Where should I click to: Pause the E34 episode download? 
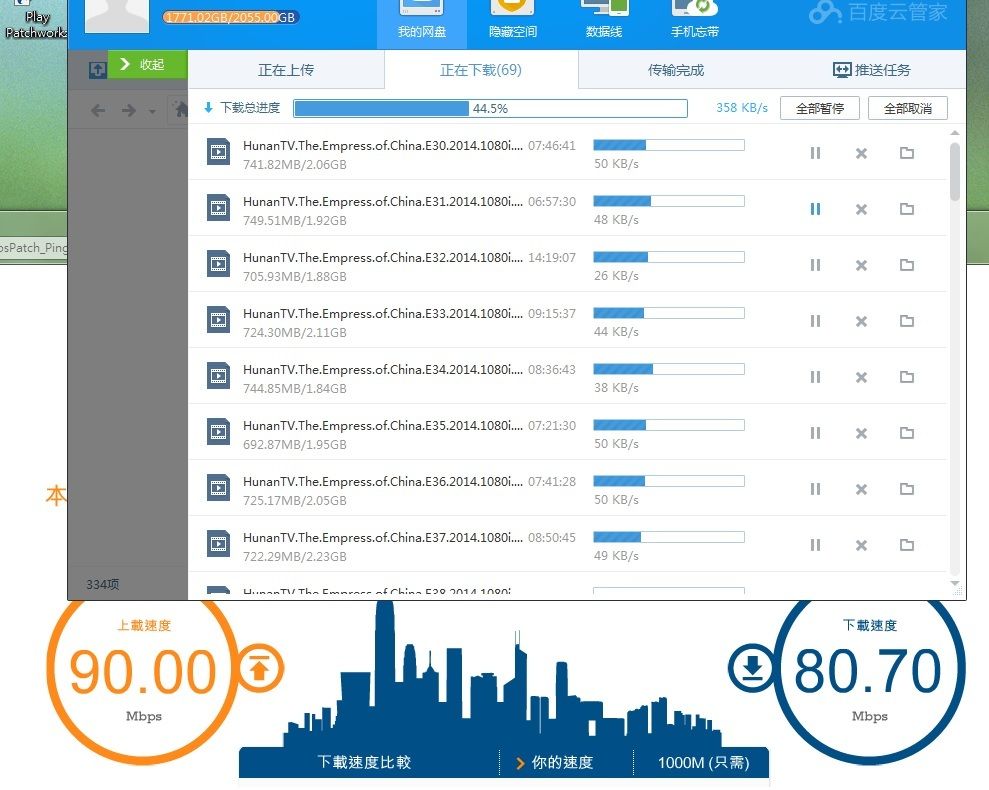815,377
